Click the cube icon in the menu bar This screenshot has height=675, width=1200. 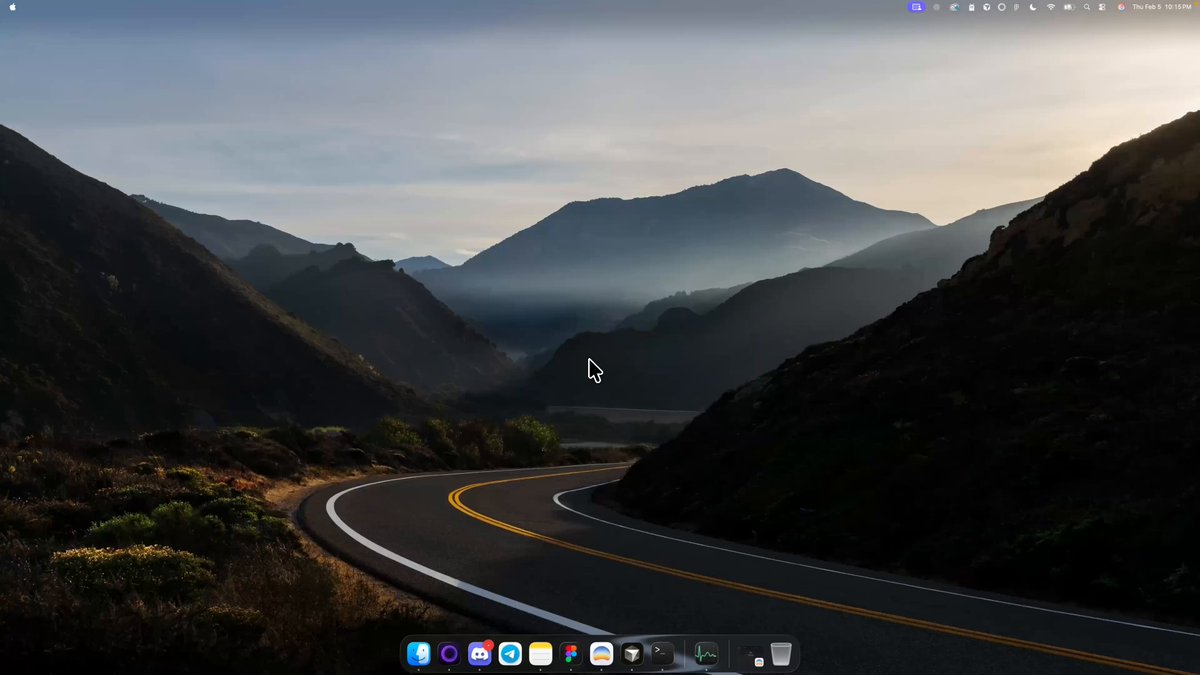(987, 7)
